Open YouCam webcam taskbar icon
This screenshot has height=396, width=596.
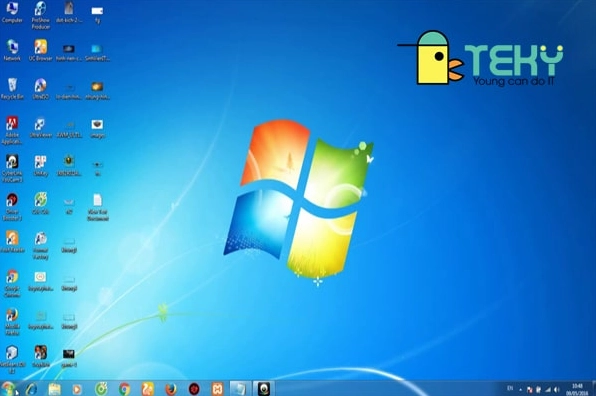263,389
